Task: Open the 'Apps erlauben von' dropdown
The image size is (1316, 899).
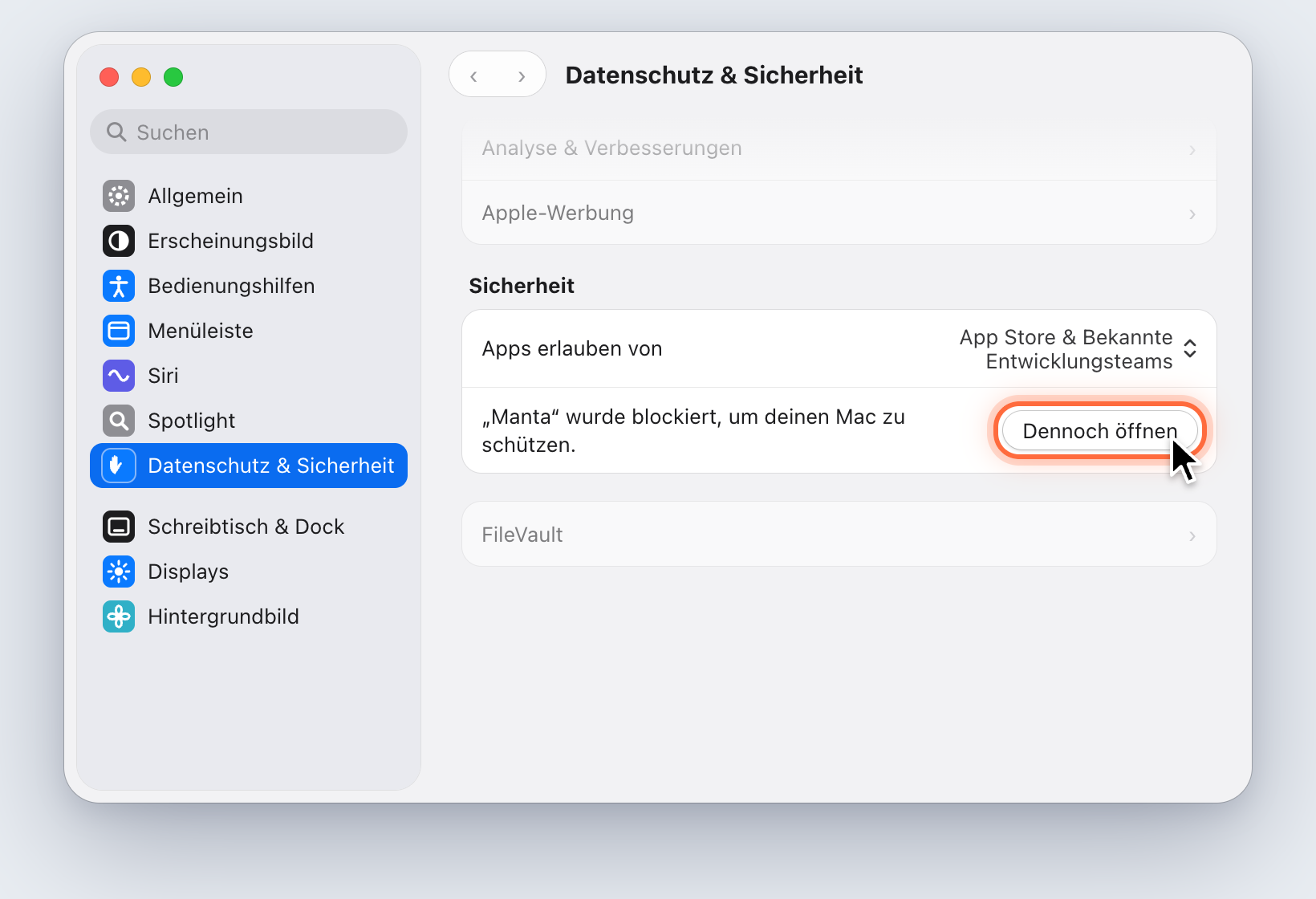Action: 1078,349
